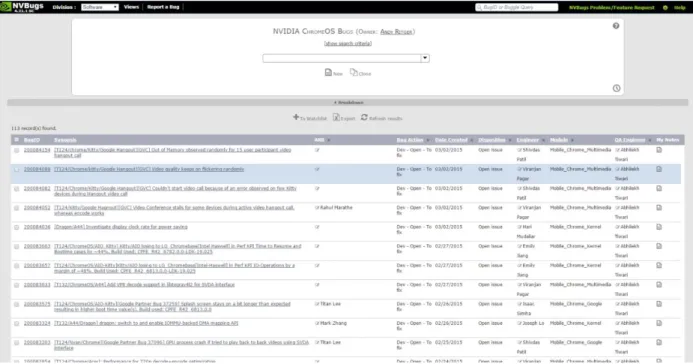Check the box for bug 200084154

pyautogui.click(x=16, y=150)
